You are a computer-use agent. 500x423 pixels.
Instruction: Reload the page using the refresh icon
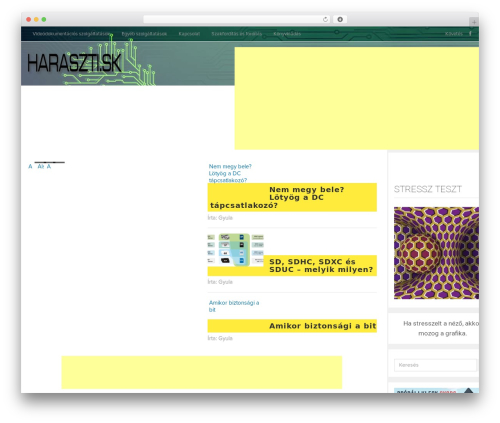click(x=325, y=19)
